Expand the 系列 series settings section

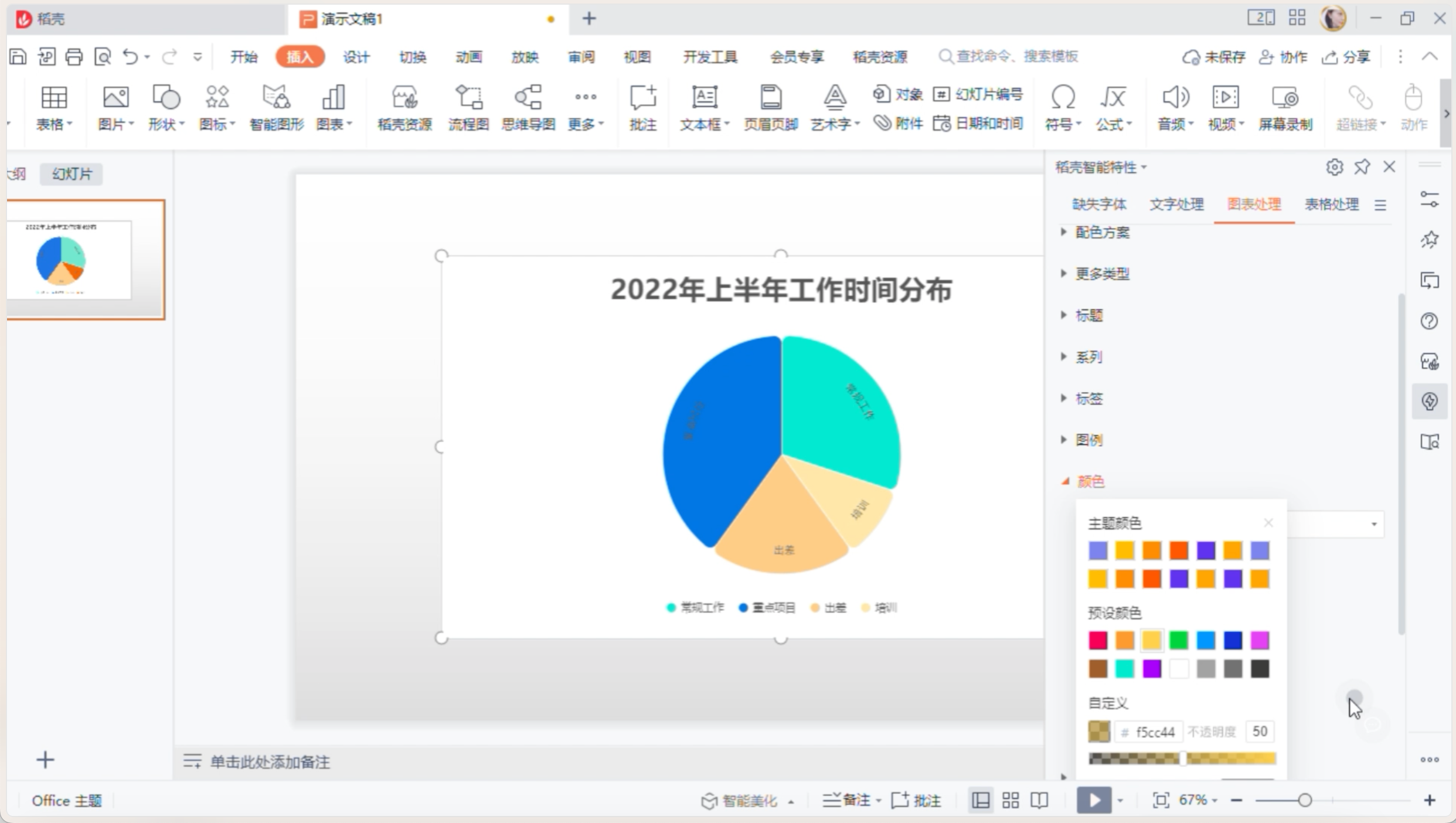pos(1088,356)
